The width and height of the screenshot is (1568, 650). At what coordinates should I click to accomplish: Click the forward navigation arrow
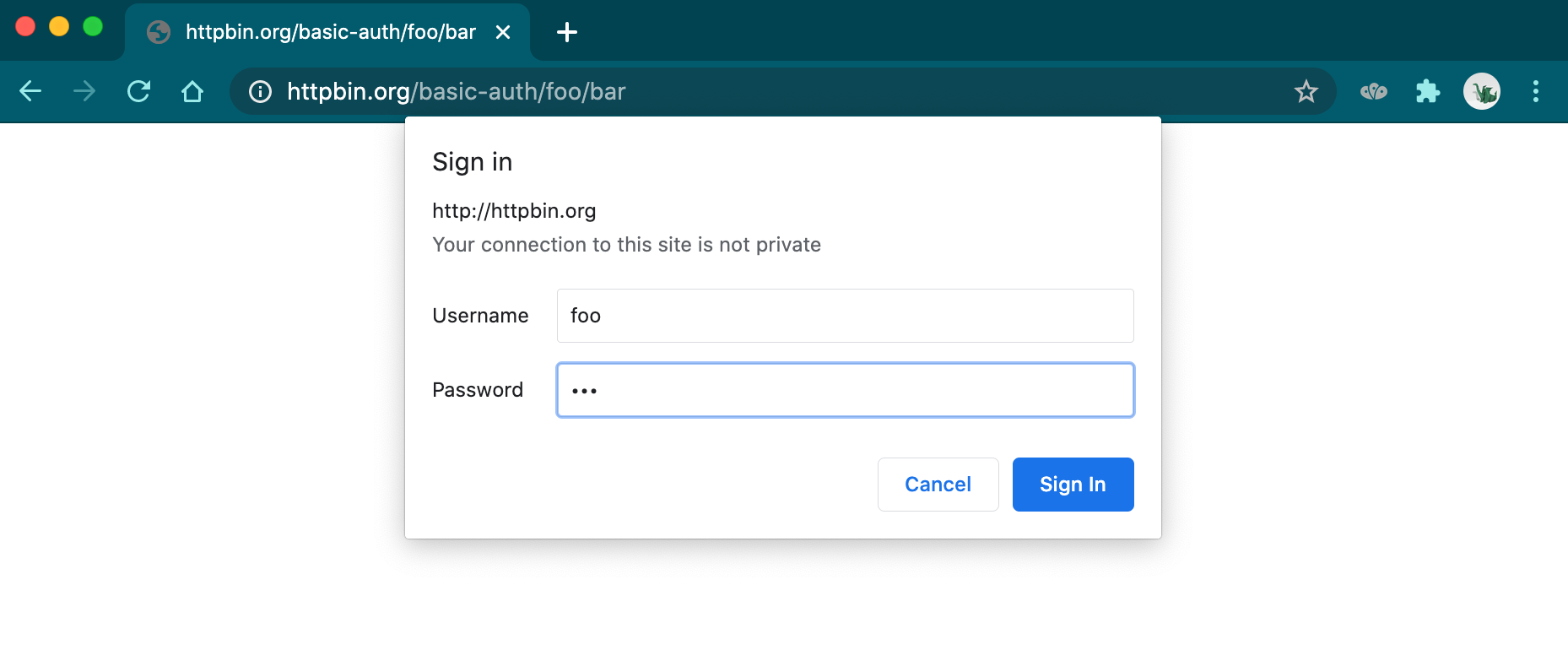click(84, 91)
